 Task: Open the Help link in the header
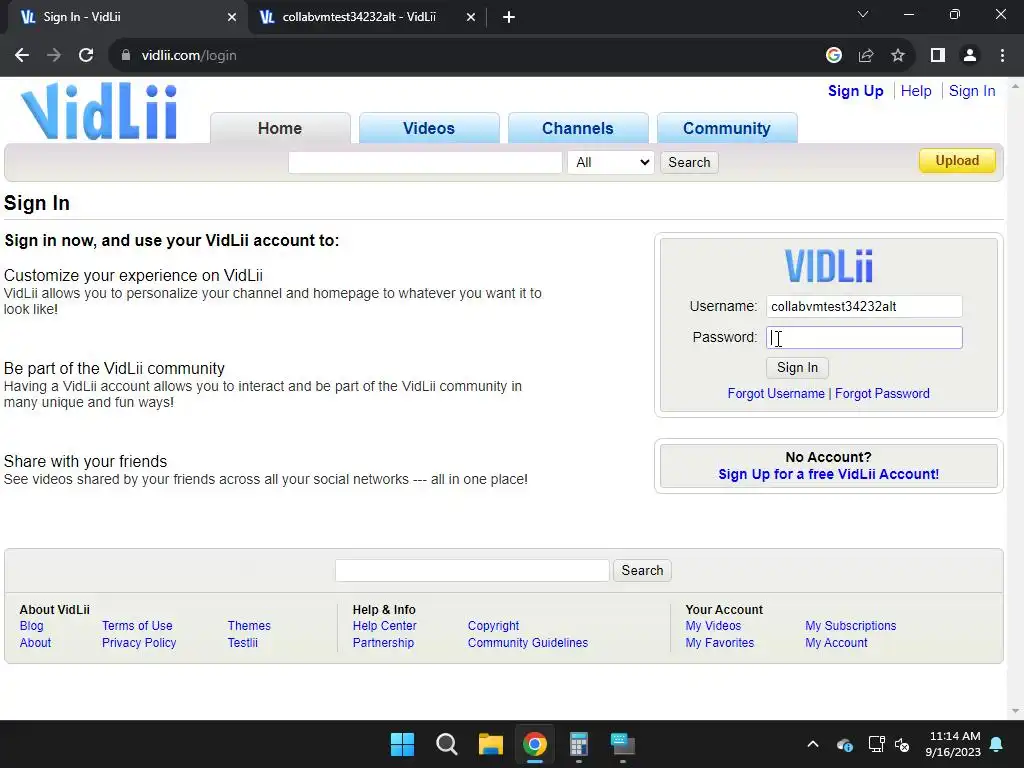coord(916,91)
